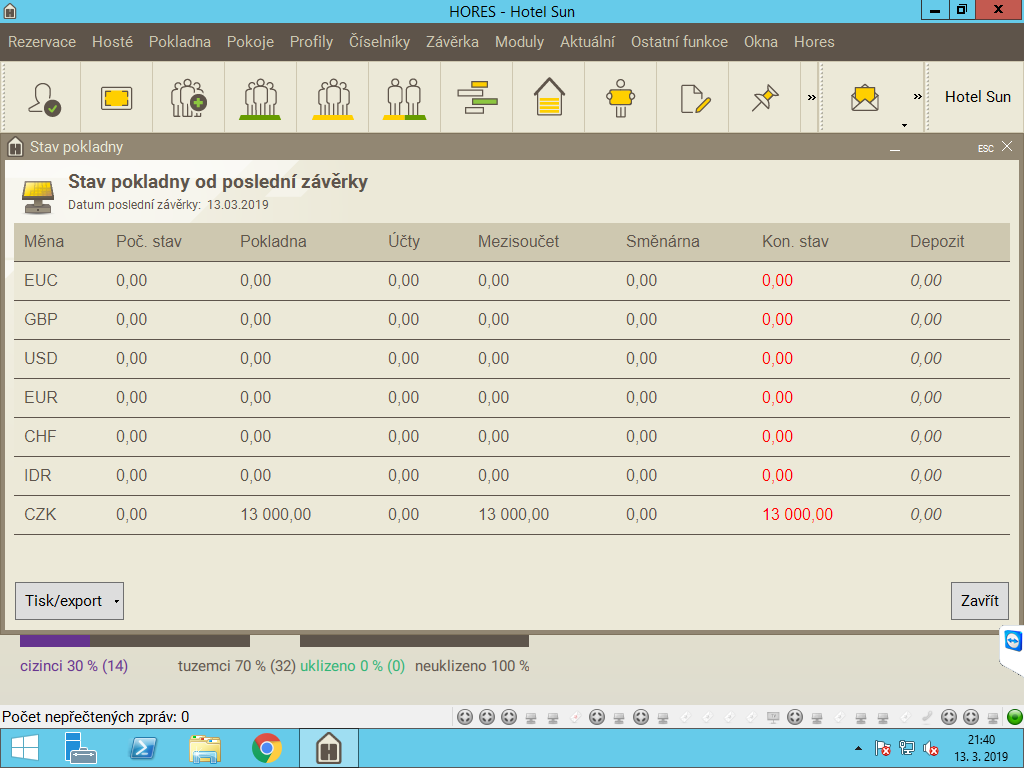Open the document with pencil icon
Screen dimensions: 1024x768
click(693, 97)
